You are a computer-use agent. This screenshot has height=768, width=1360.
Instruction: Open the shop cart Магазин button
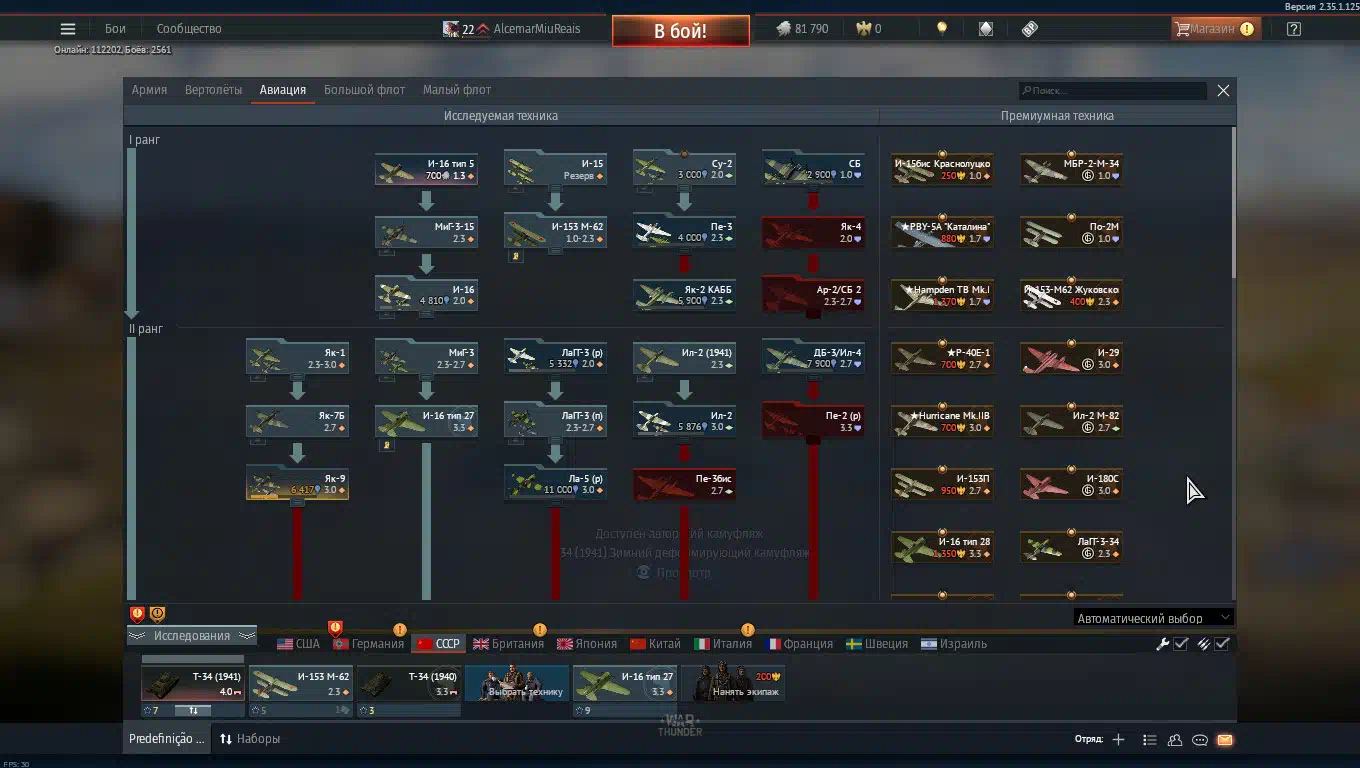[x=1216, y=29]
